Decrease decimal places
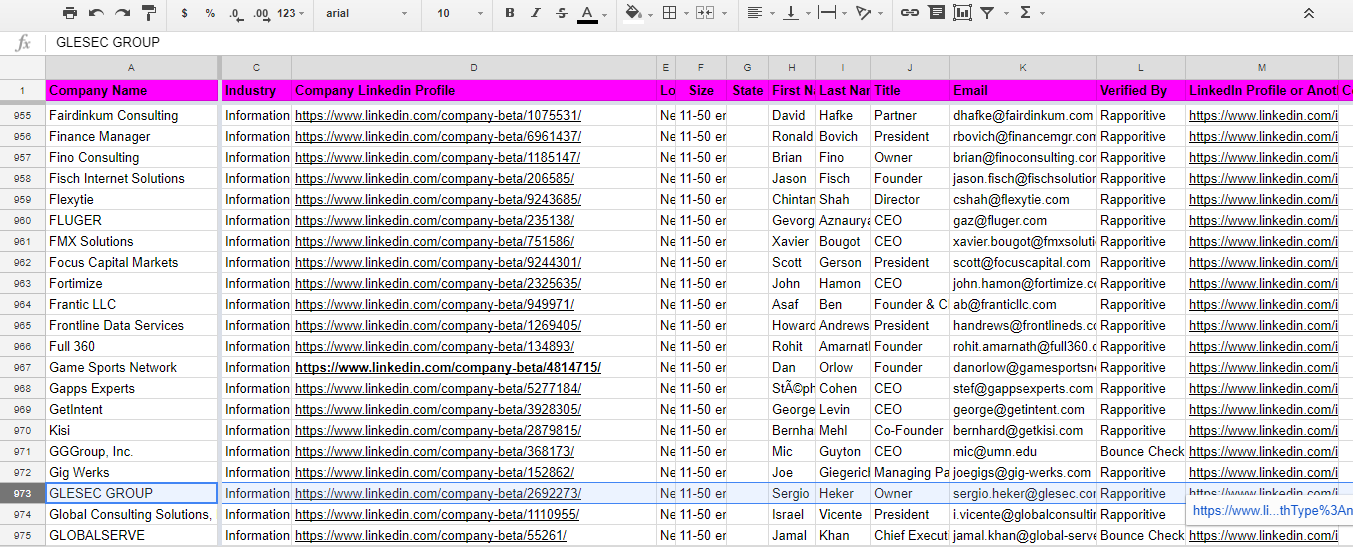Screen dimensions: 1353x547 (235, 13)
